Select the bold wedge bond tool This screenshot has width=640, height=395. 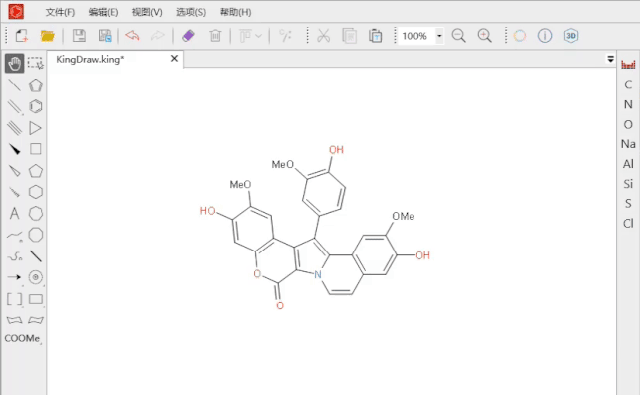(14, 149)
